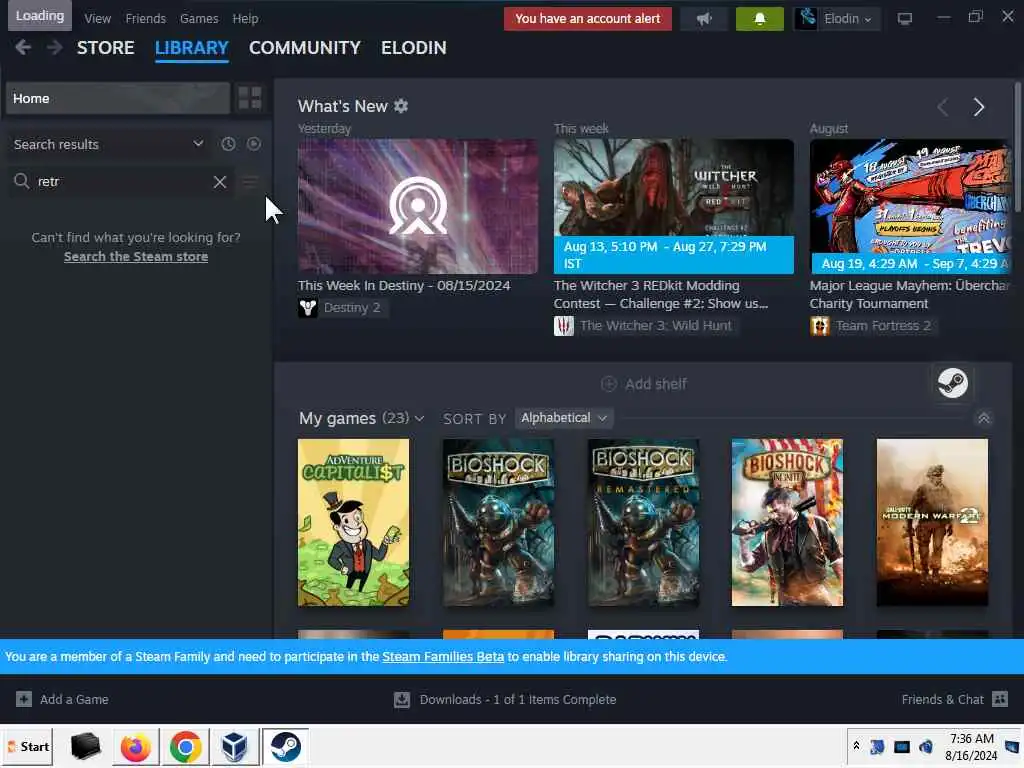Click the round Steam logo button
This screenshot has height=768, width=1024.
coord(953,383)
